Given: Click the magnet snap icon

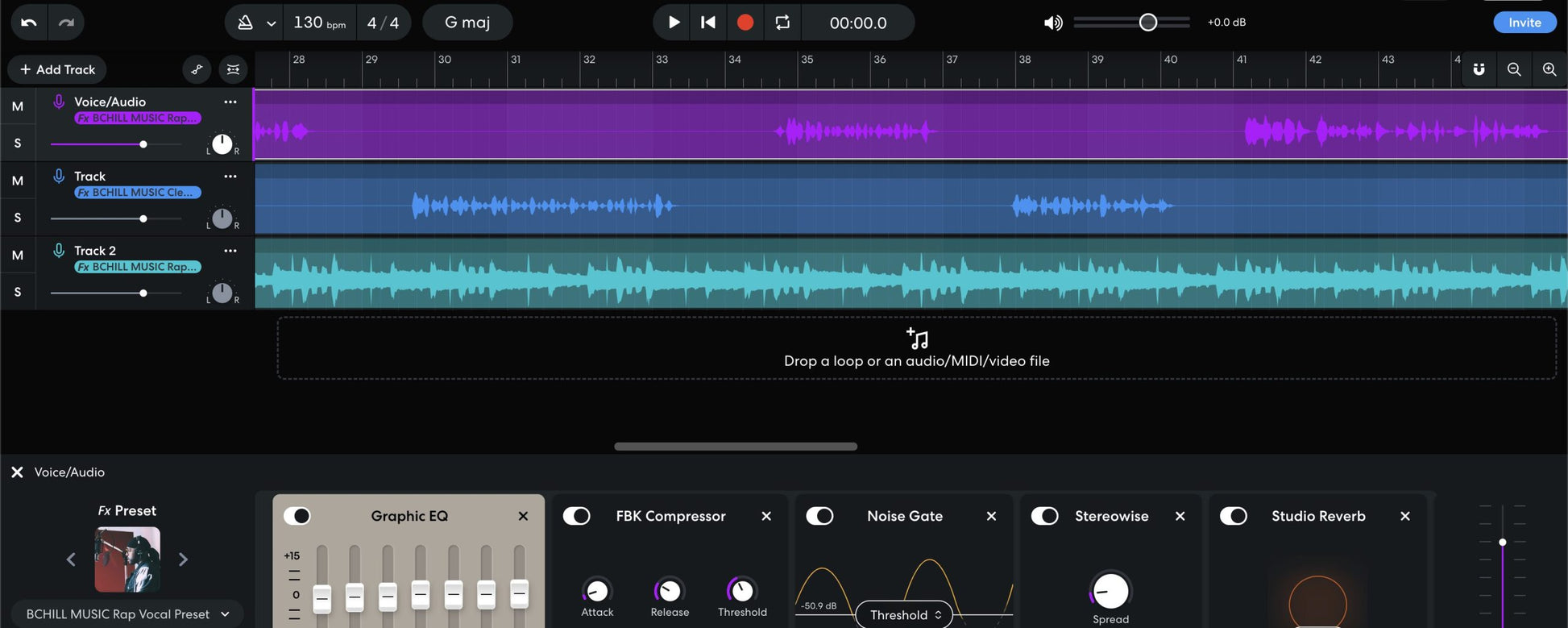Looking at the screenshot, I should pyautogui.click(x=1479, y=69).
